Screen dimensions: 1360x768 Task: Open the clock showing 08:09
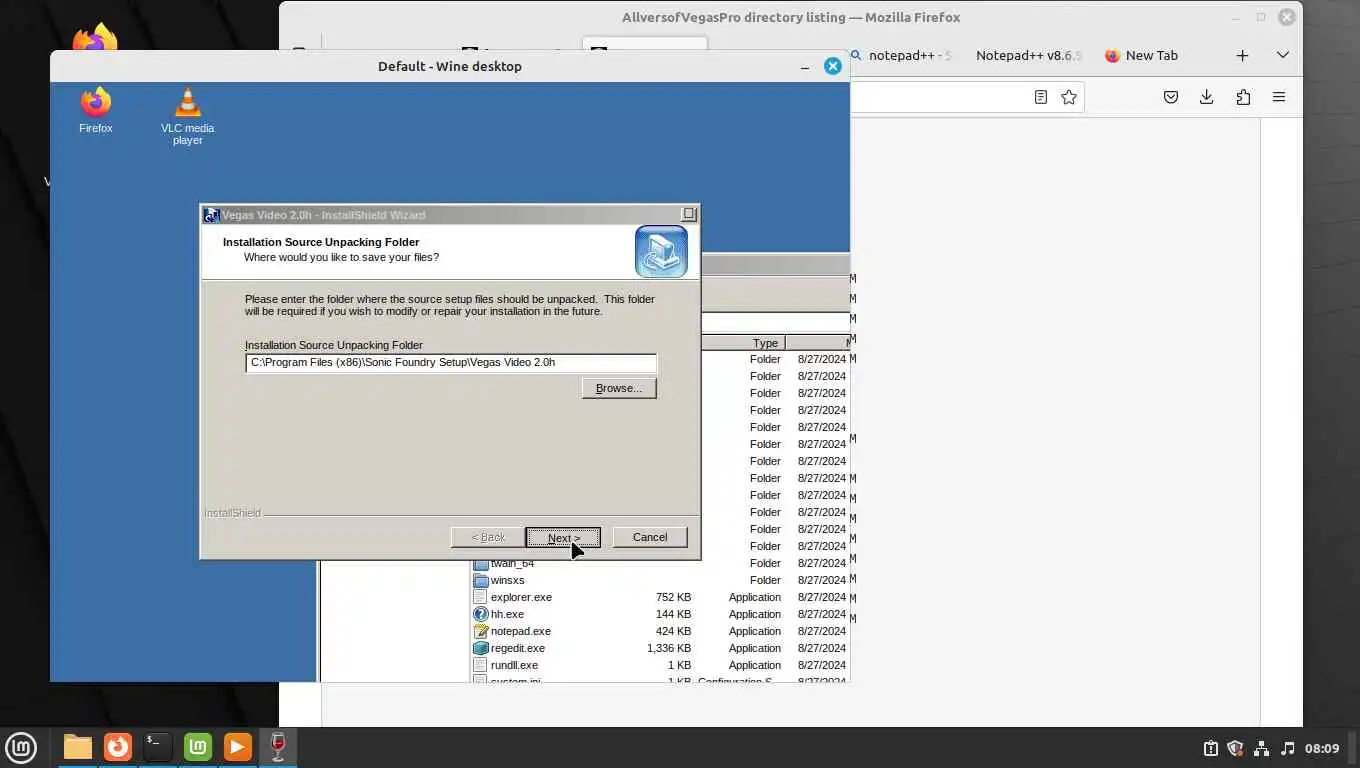pos(1322,748)
